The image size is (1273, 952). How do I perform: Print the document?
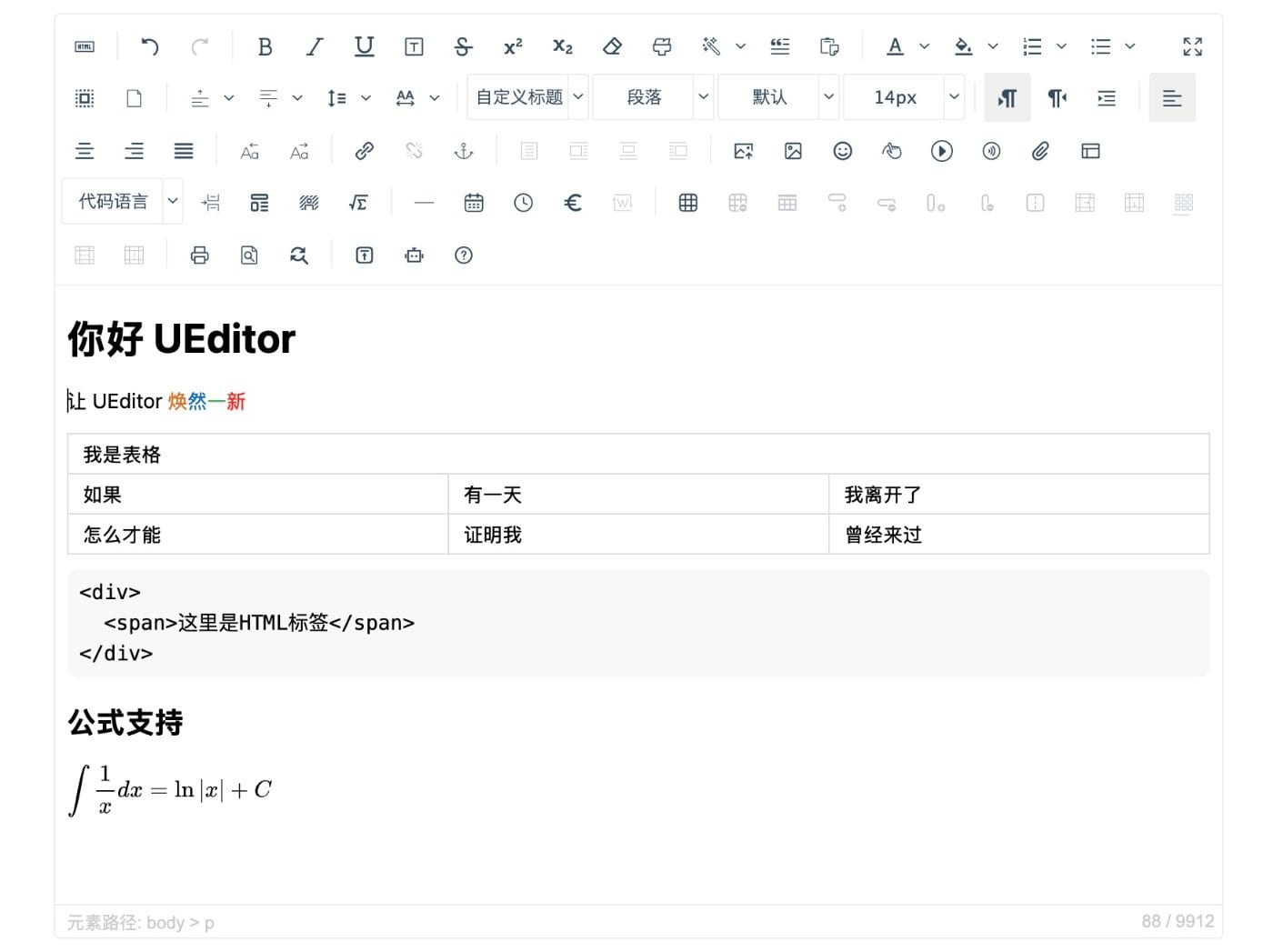tap(200, 256)
